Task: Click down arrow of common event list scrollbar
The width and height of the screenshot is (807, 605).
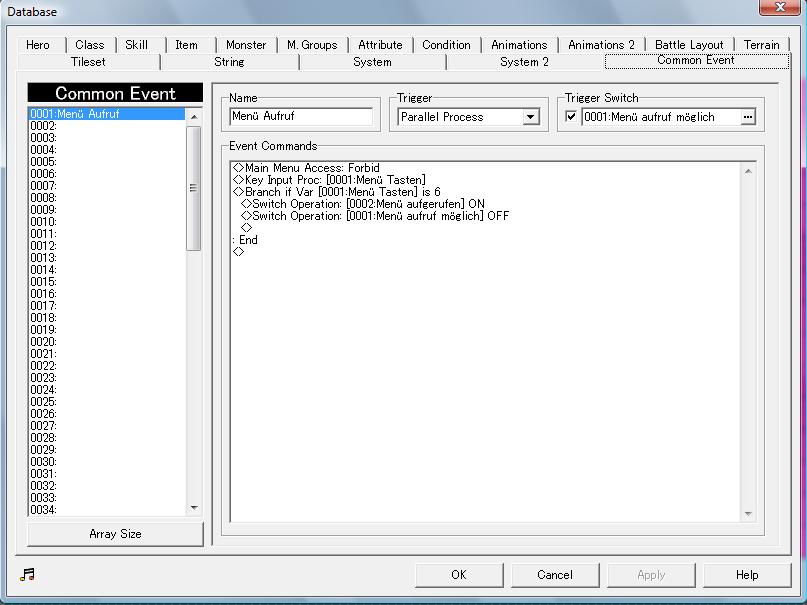Action: (194, 508)
